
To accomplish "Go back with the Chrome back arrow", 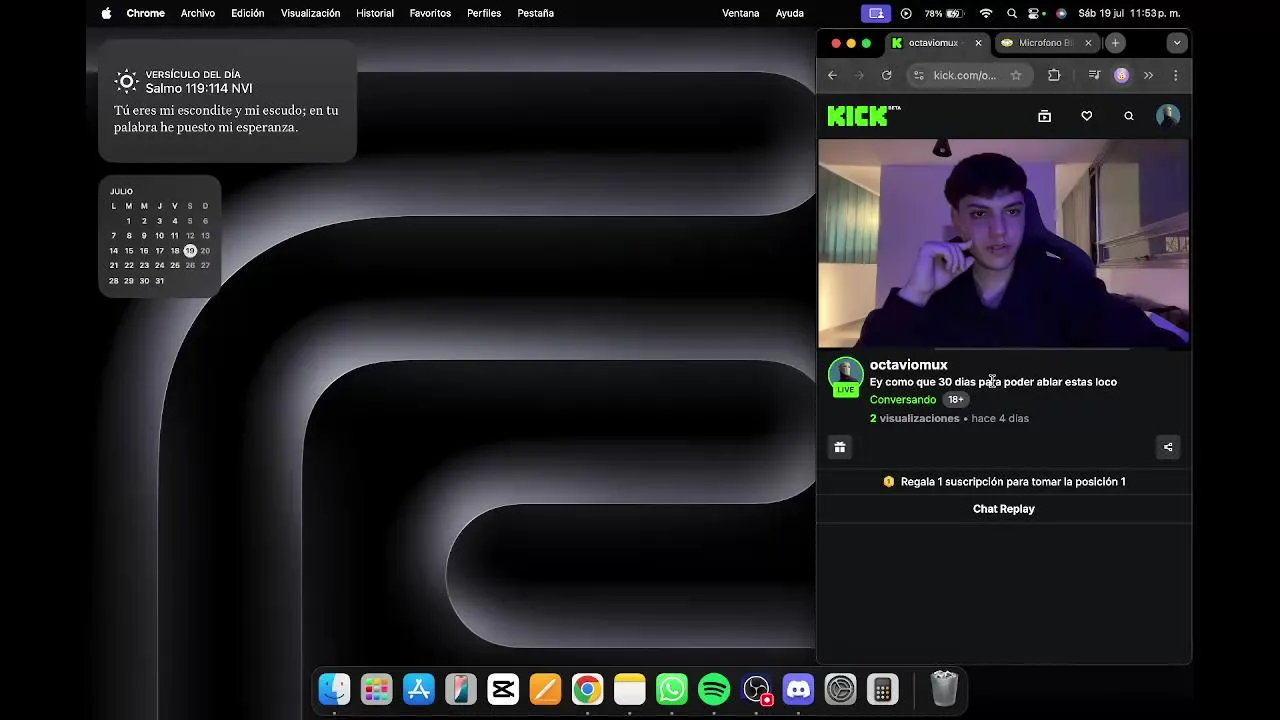I will [832, 75].
